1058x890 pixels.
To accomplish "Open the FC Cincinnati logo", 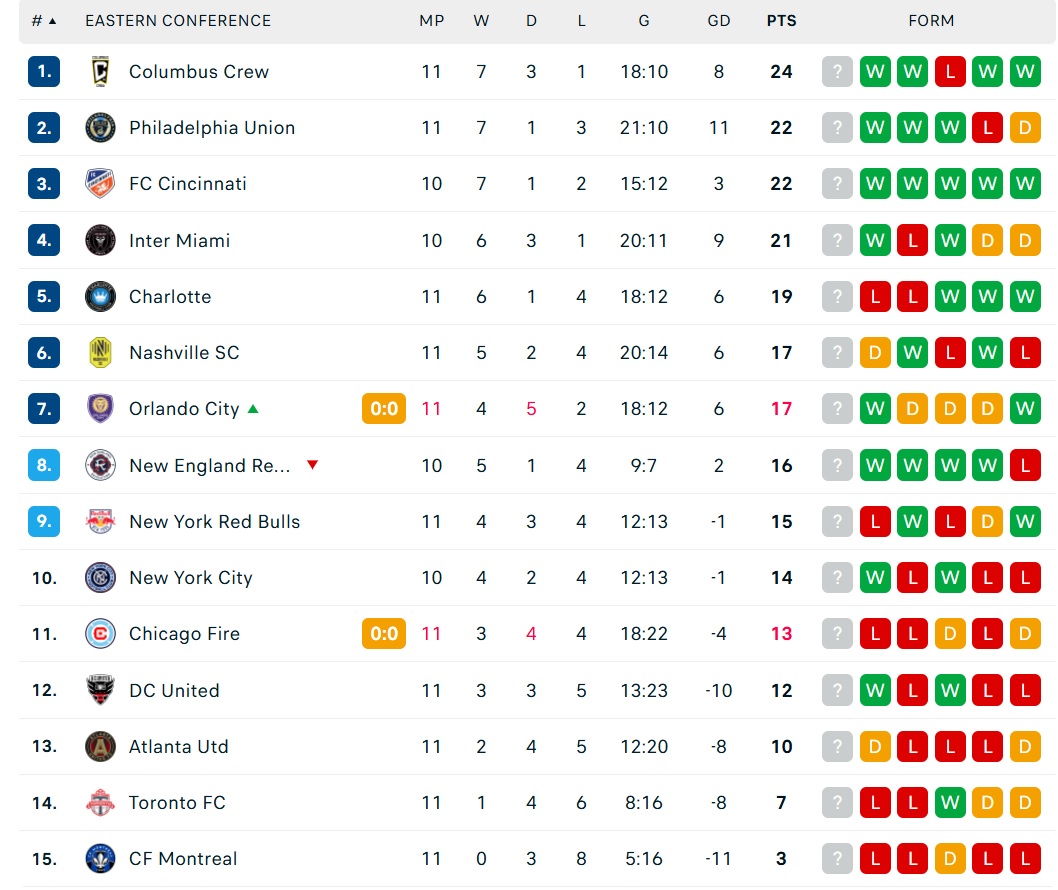I will [x=101, y=184].
